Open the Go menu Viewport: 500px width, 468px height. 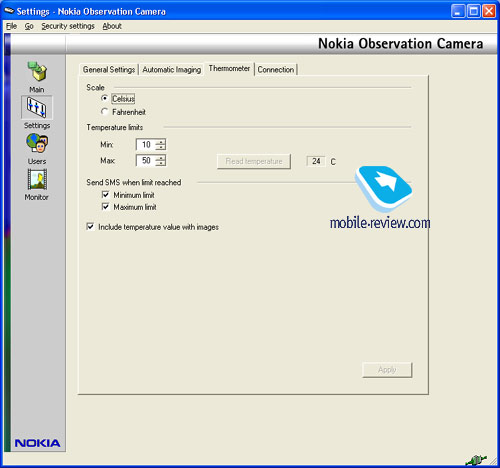point(29,26)
